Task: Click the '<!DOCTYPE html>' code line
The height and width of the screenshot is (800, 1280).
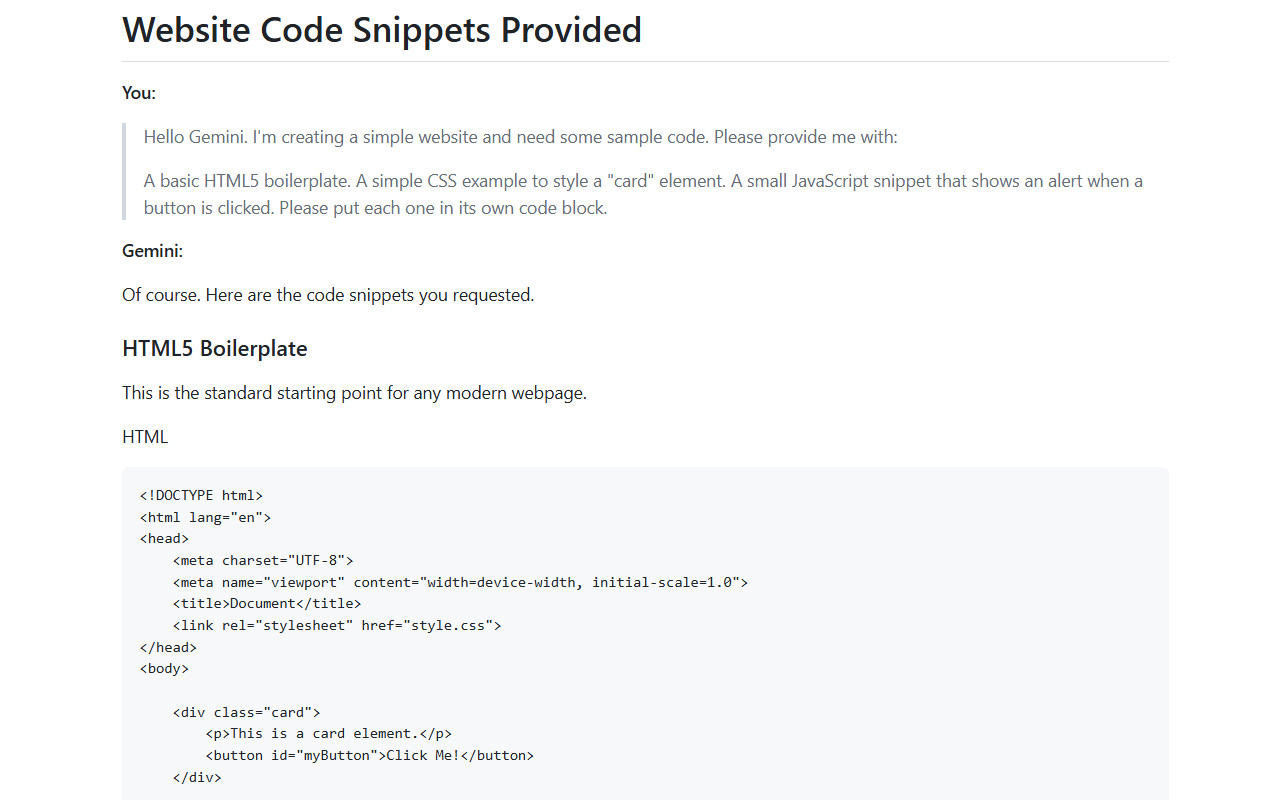Action: (x=201, y=495)
